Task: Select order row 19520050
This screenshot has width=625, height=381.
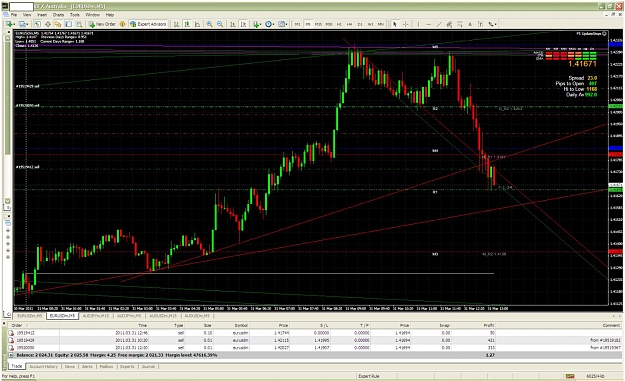Action: [x=315, y=348]
